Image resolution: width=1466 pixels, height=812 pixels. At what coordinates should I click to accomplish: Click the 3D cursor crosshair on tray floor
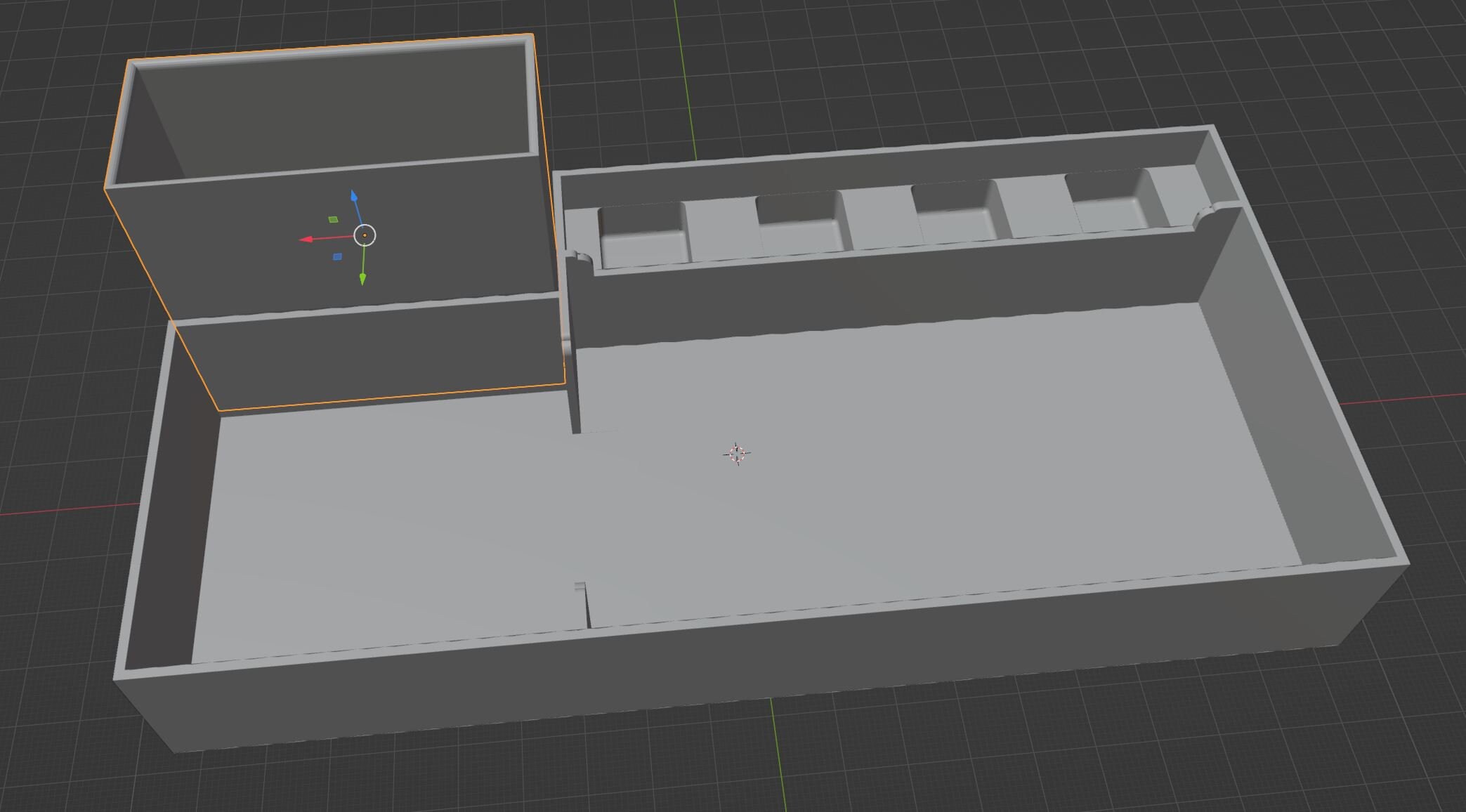point(737,454)
